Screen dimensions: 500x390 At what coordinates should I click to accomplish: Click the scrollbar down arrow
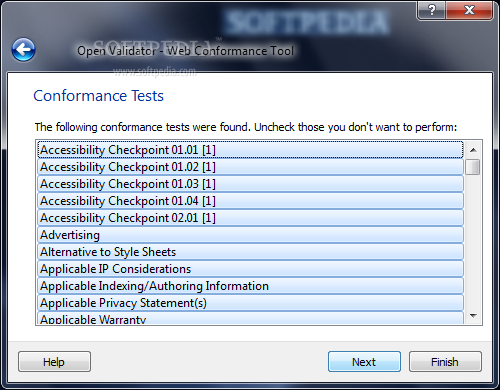click(x=473, y=315)
